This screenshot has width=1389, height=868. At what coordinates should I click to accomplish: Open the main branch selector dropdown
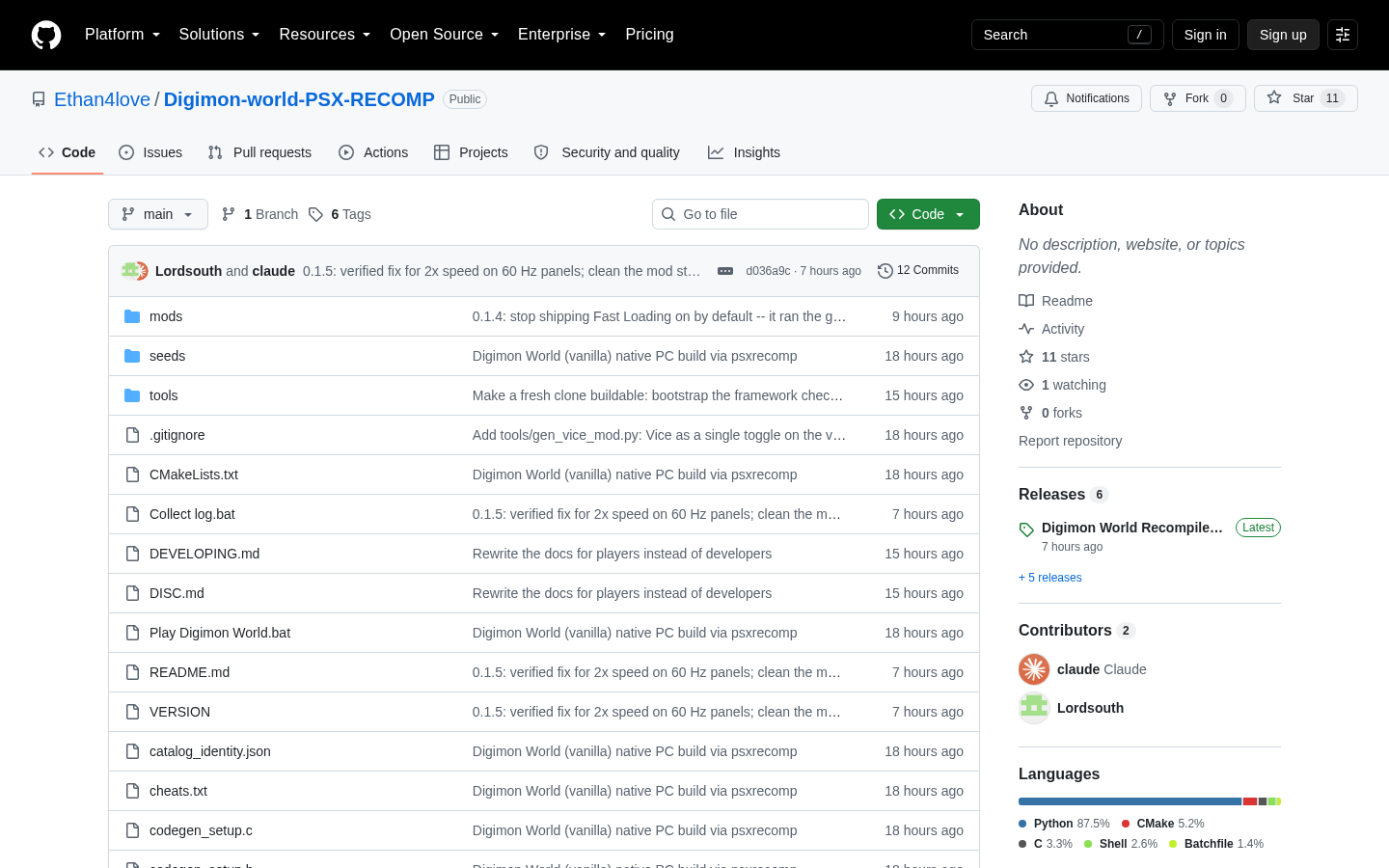pyautogui.click(x=158, y=214)
